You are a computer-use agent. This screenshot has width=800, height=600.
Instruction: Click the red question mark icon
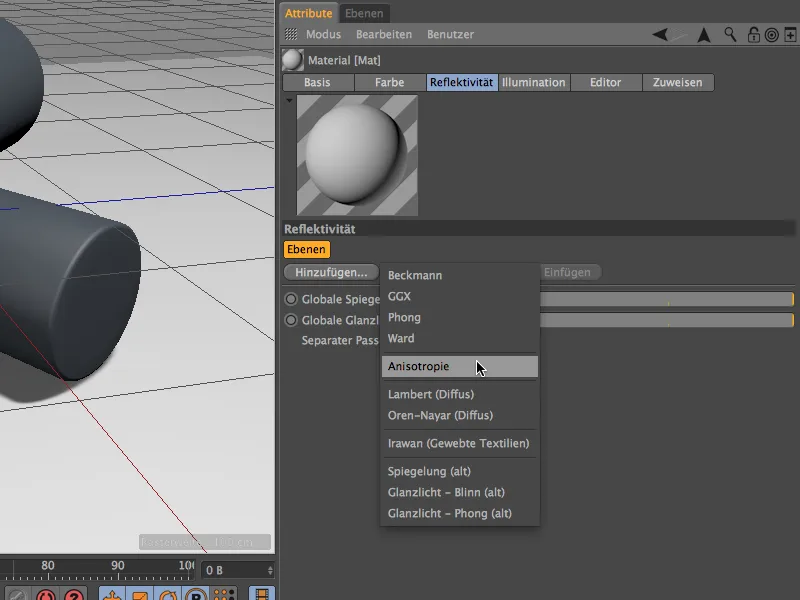74,594
